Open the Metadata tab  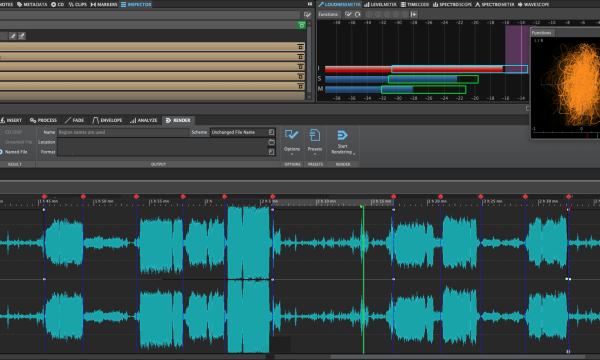point(32,5)
